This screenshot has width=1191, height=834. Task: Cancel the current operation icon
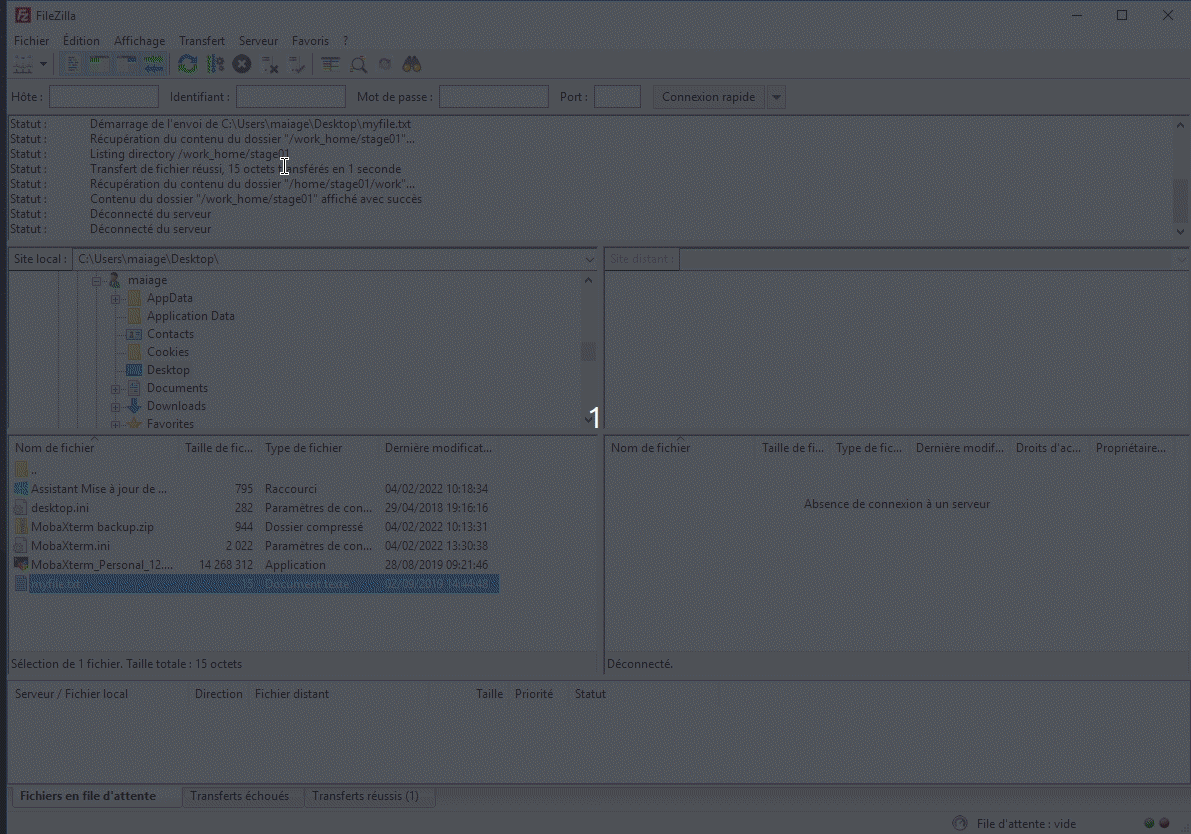pos(242,65)
